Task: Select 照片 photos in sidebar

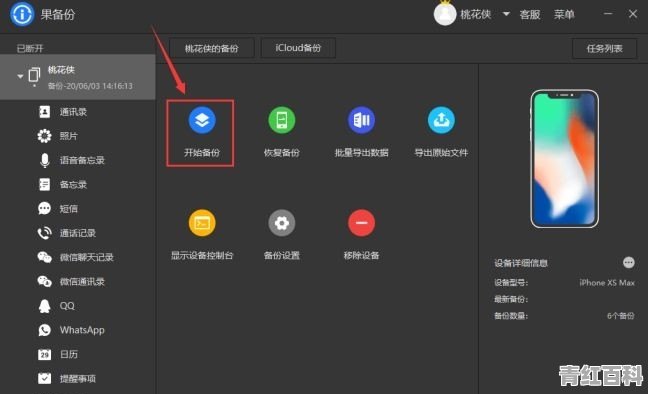Action: (78, 136)
